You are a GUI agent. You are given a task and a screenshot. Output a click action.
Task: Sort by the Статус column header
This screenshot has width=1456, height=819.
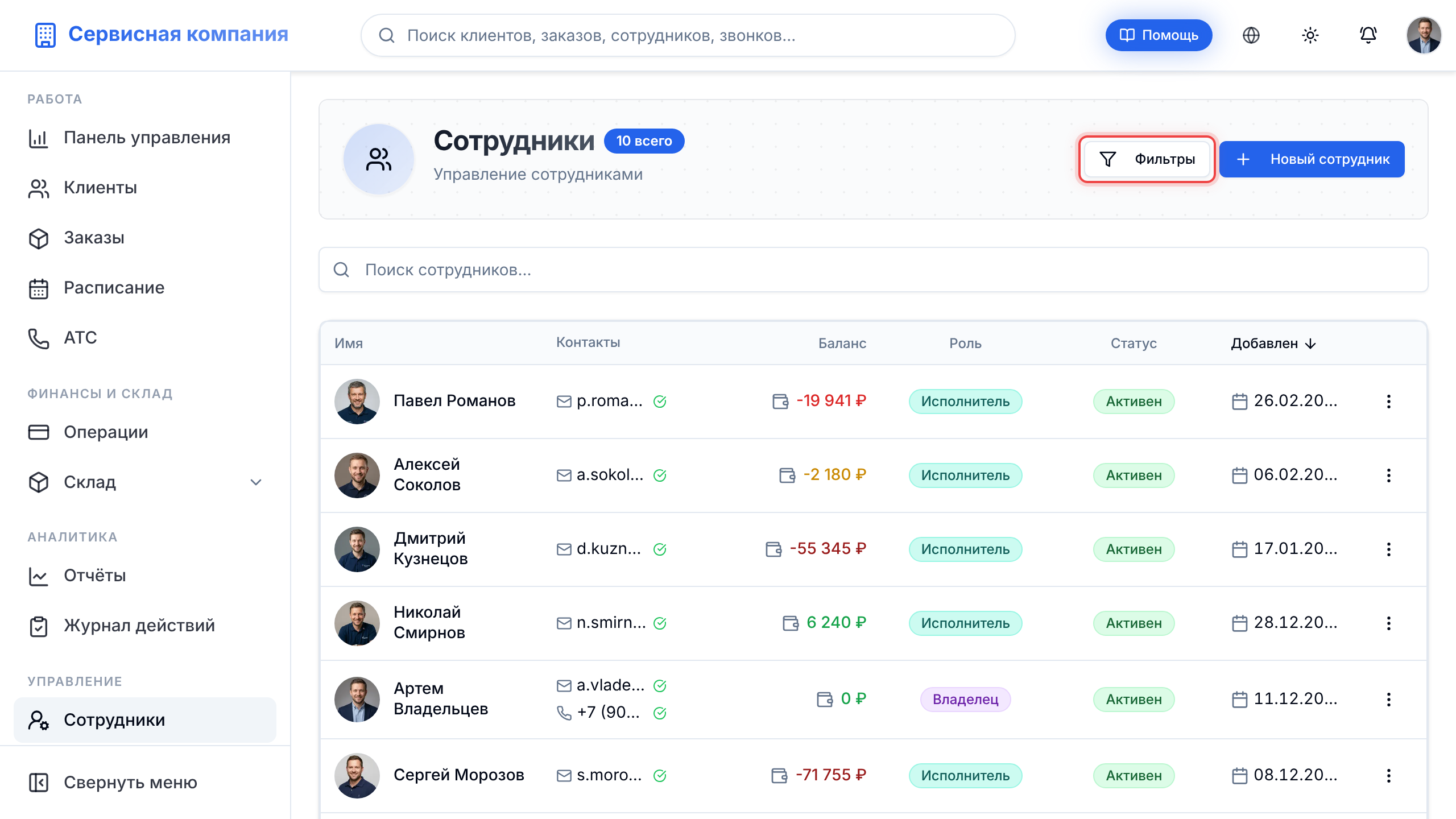1134,344
